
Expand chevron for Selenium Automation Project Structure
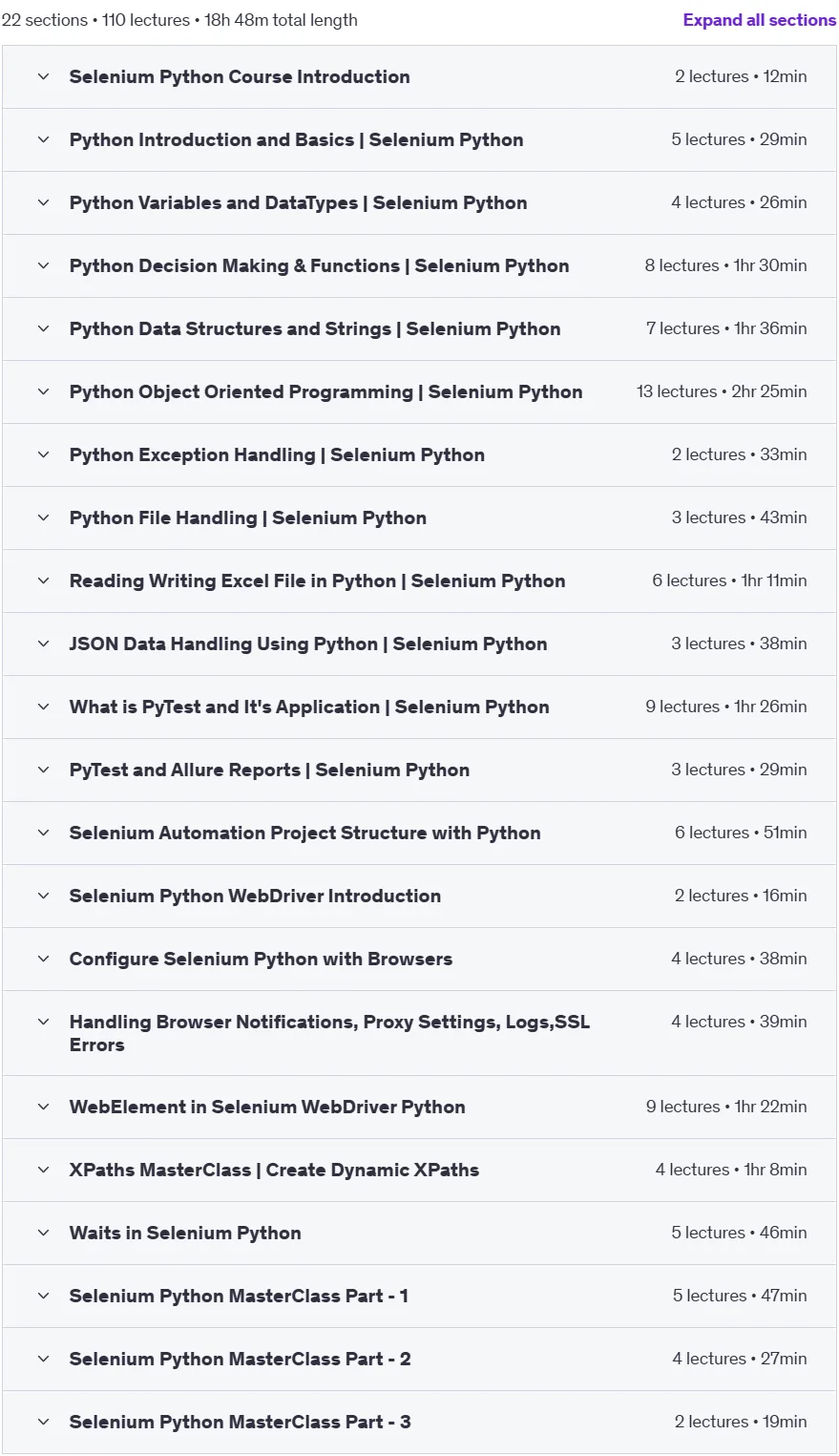tap(43, 833)
